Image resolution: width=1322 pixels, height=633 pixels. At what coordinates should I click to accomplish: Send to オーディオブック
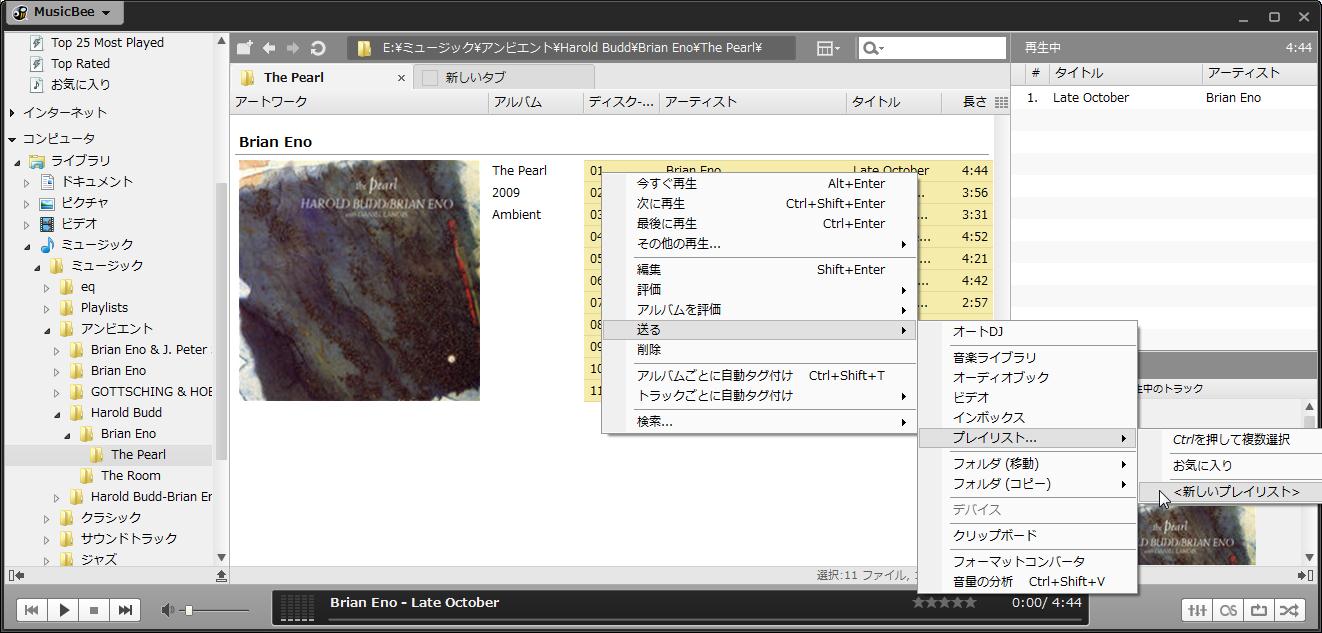coord(1027,378)
